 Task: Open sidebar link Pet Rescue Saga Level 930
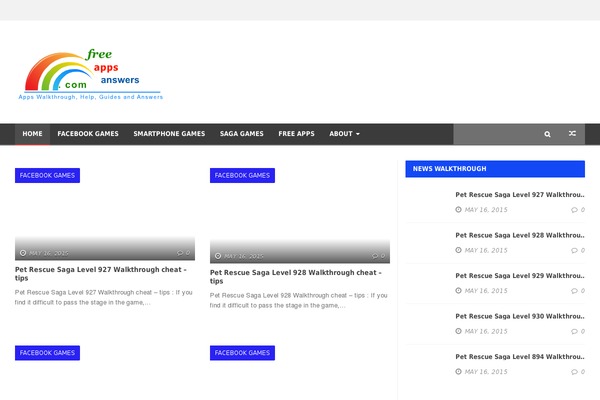[x=520, y=316]
